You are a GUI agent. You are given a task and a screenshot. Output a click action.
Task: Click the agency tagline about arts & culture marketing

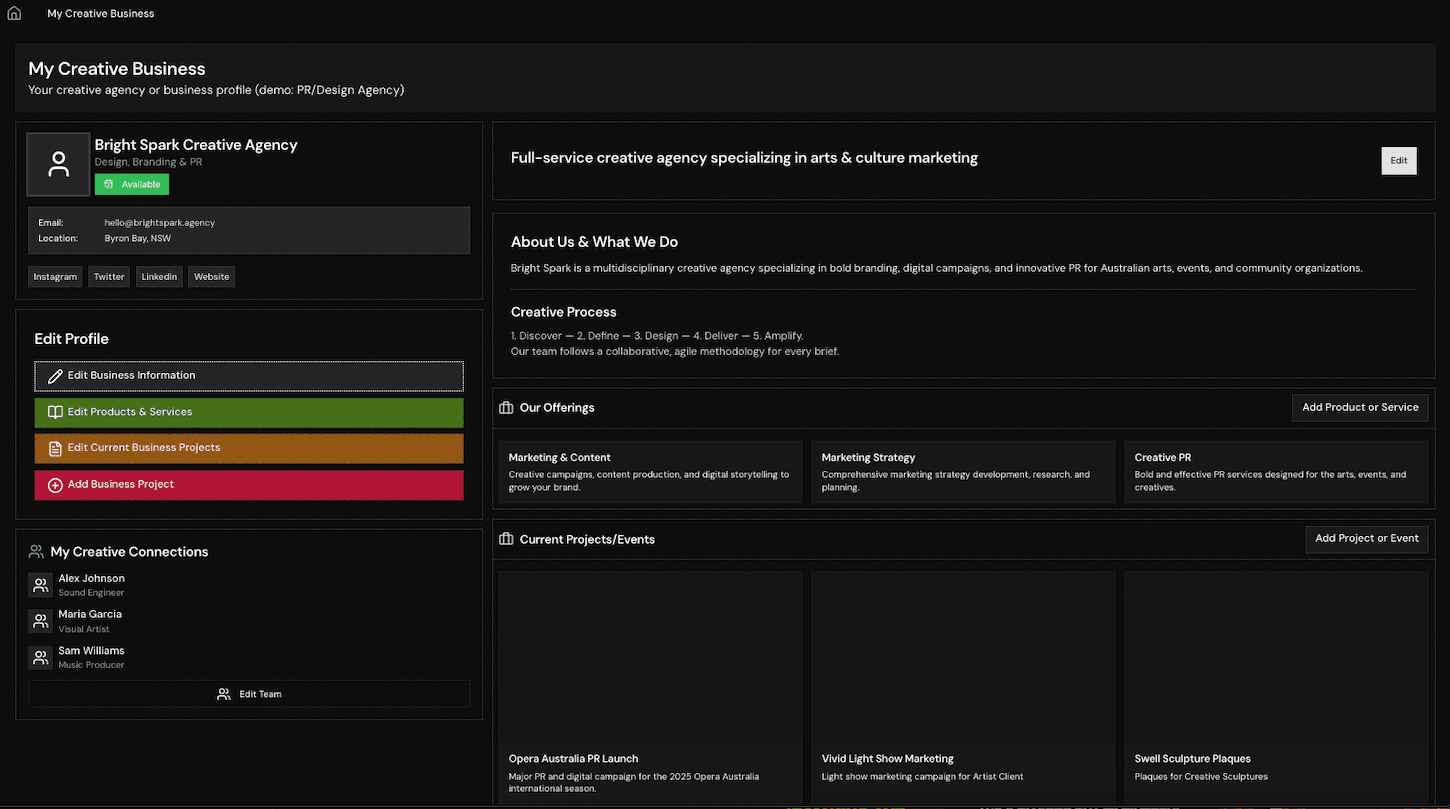(744, 158)
